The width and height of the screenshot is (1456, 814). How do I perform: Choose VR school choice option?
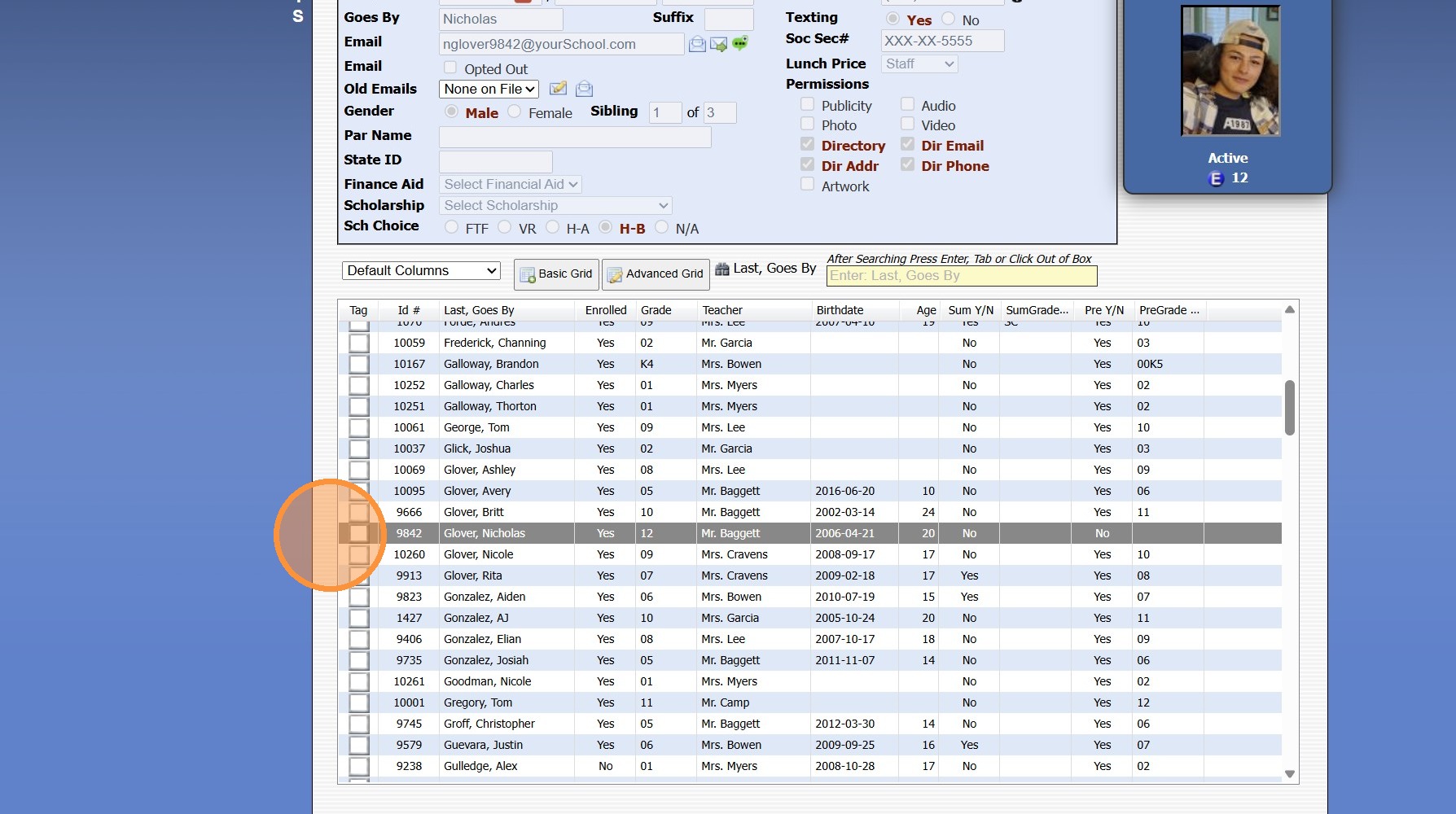click(x=505, y=227)
